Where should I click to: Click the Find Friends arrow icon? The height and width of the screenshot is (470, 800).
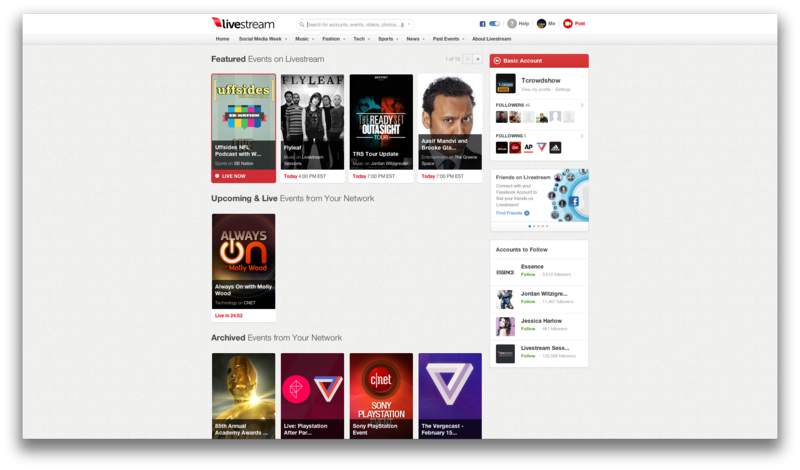pyautogui.click(x=527, y=213)
